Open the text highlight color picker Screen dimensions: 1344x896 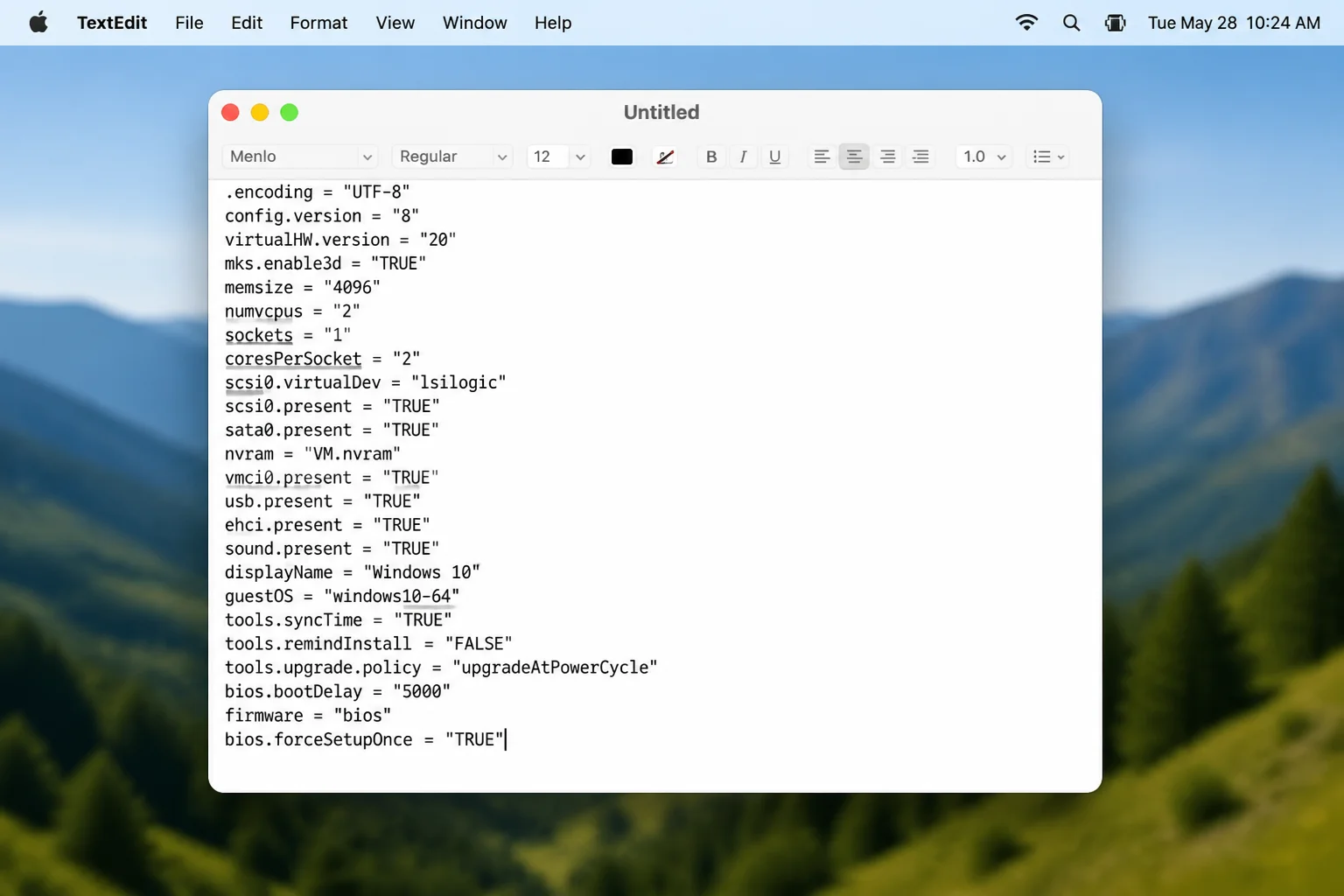[665, 157]
